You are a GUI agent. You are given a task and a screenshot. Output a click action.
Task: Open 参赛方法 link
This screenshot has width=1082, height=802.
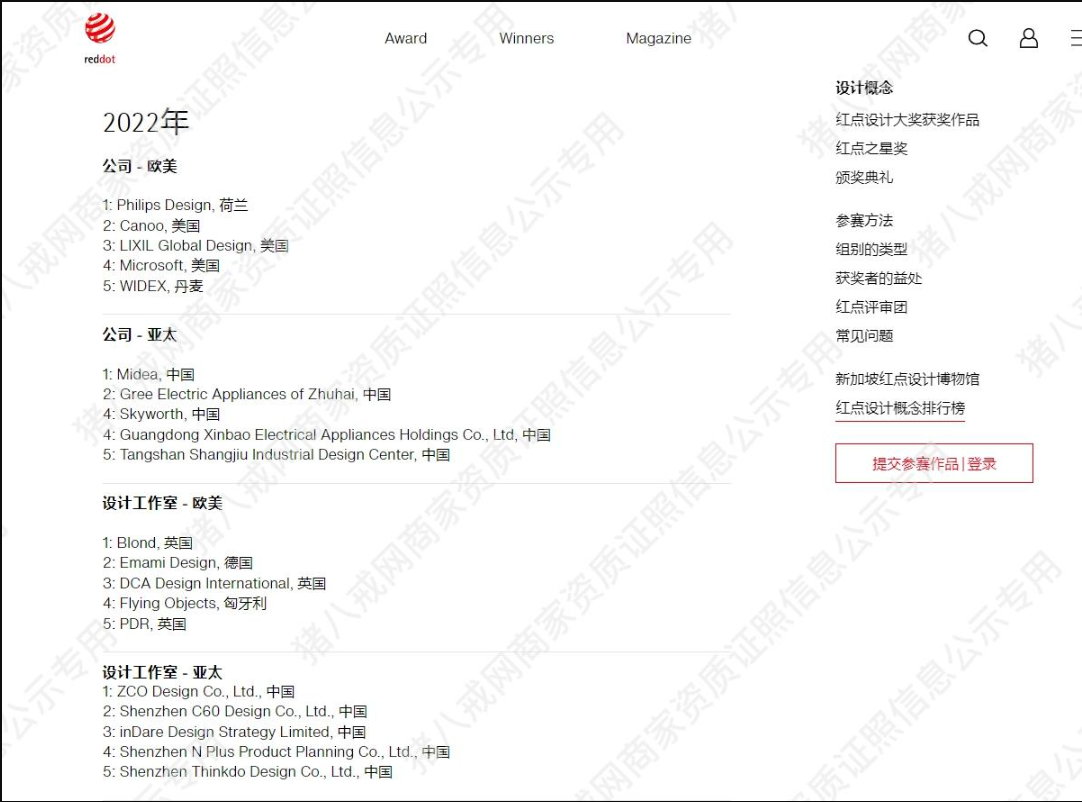[864, 220]
